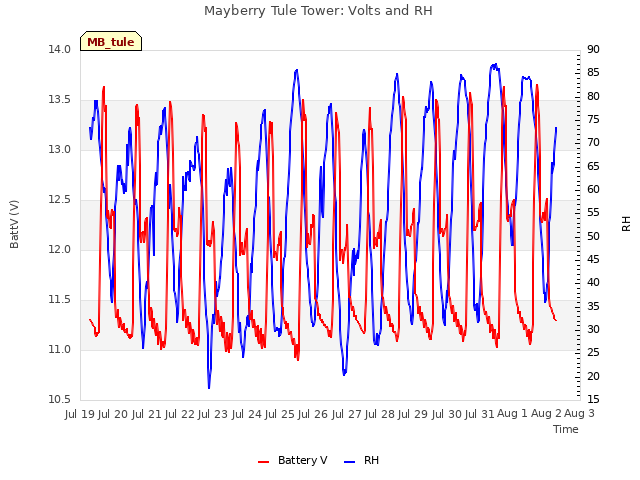Click the 12.0 left axis tick label

[x=59, y=250]
